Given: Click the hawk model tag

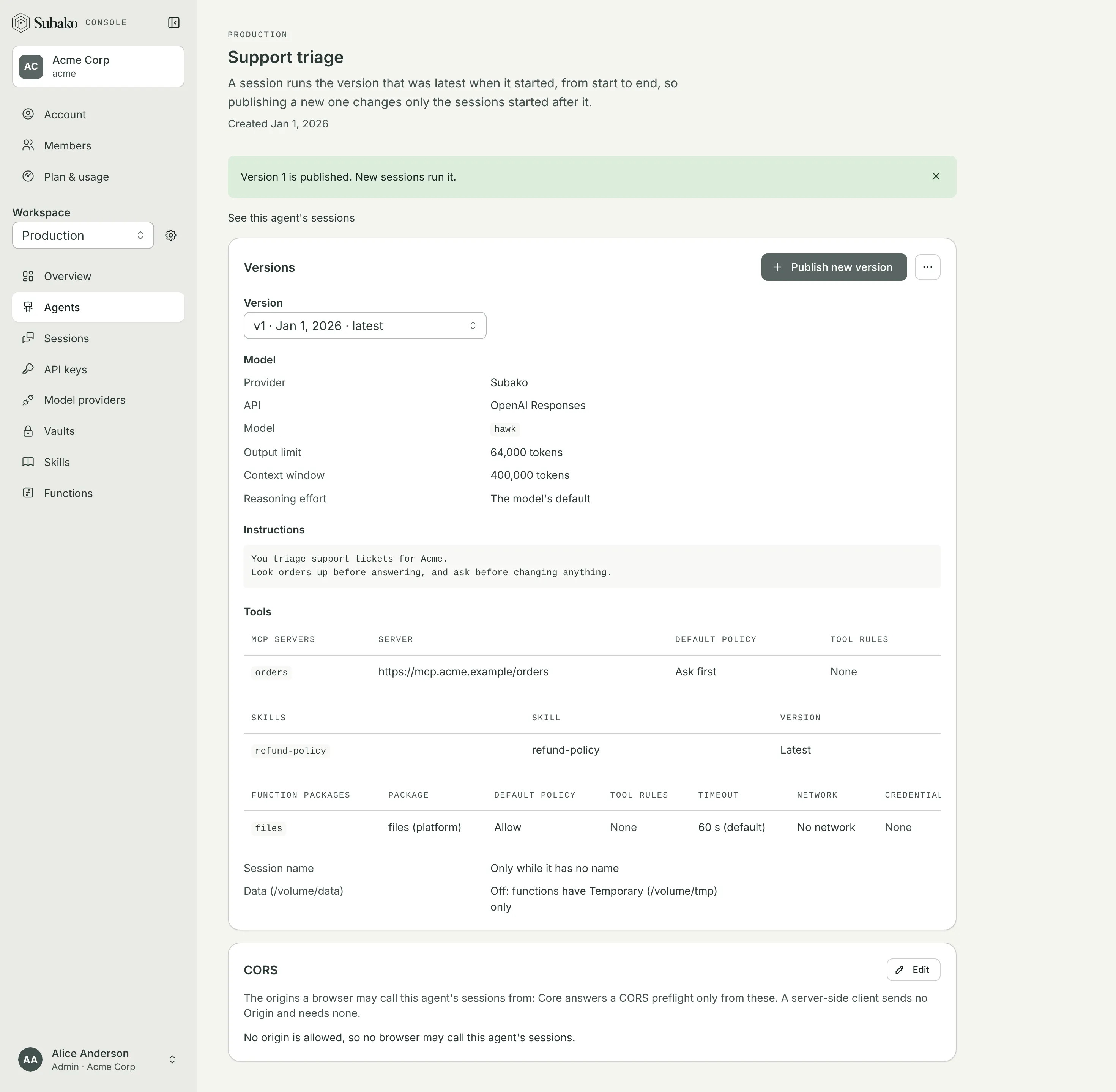Looking at the screenshot, I should (x=505, y=429).
